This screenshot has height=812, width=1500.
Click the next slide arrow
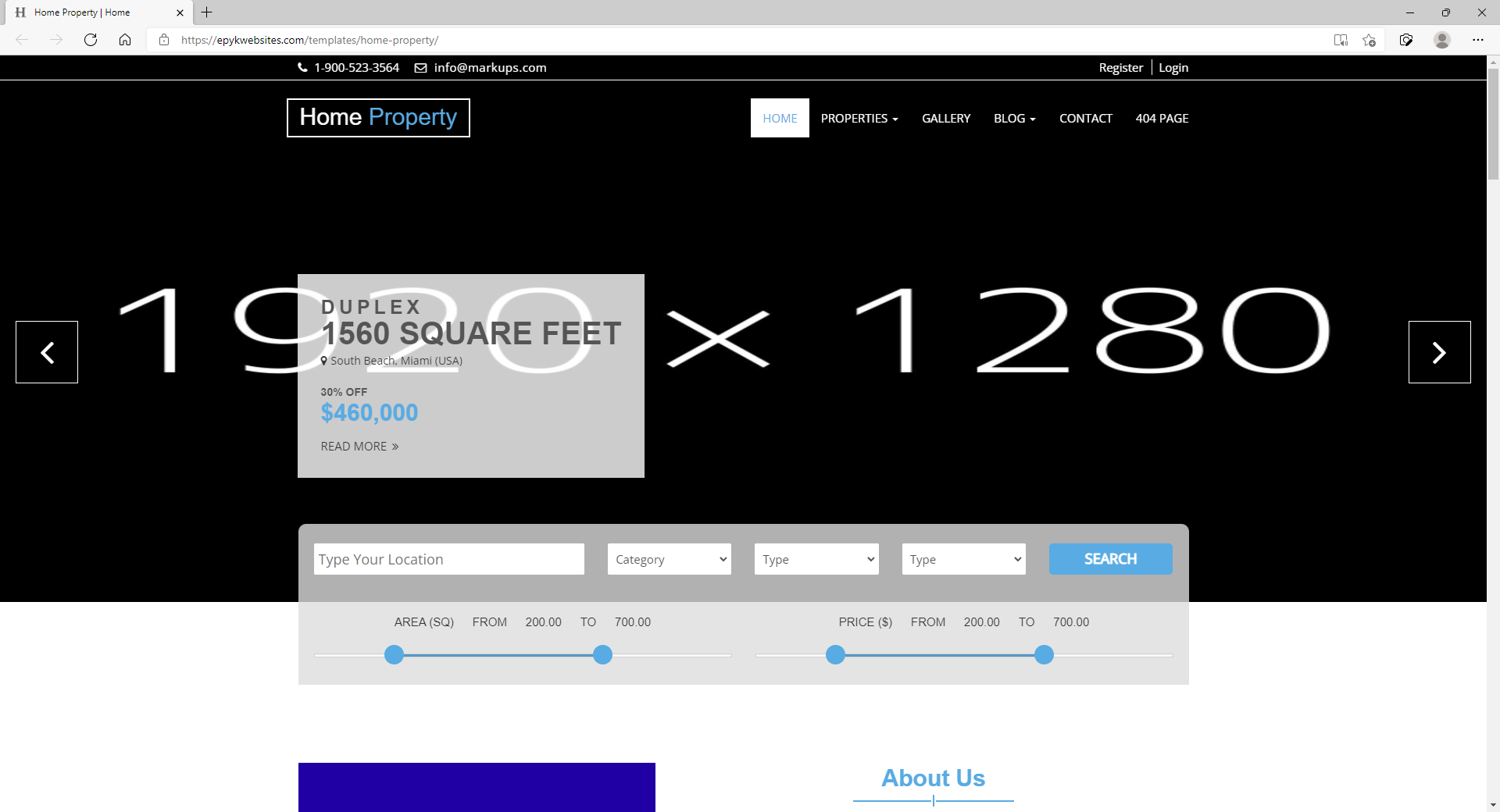pos(1439,352)
